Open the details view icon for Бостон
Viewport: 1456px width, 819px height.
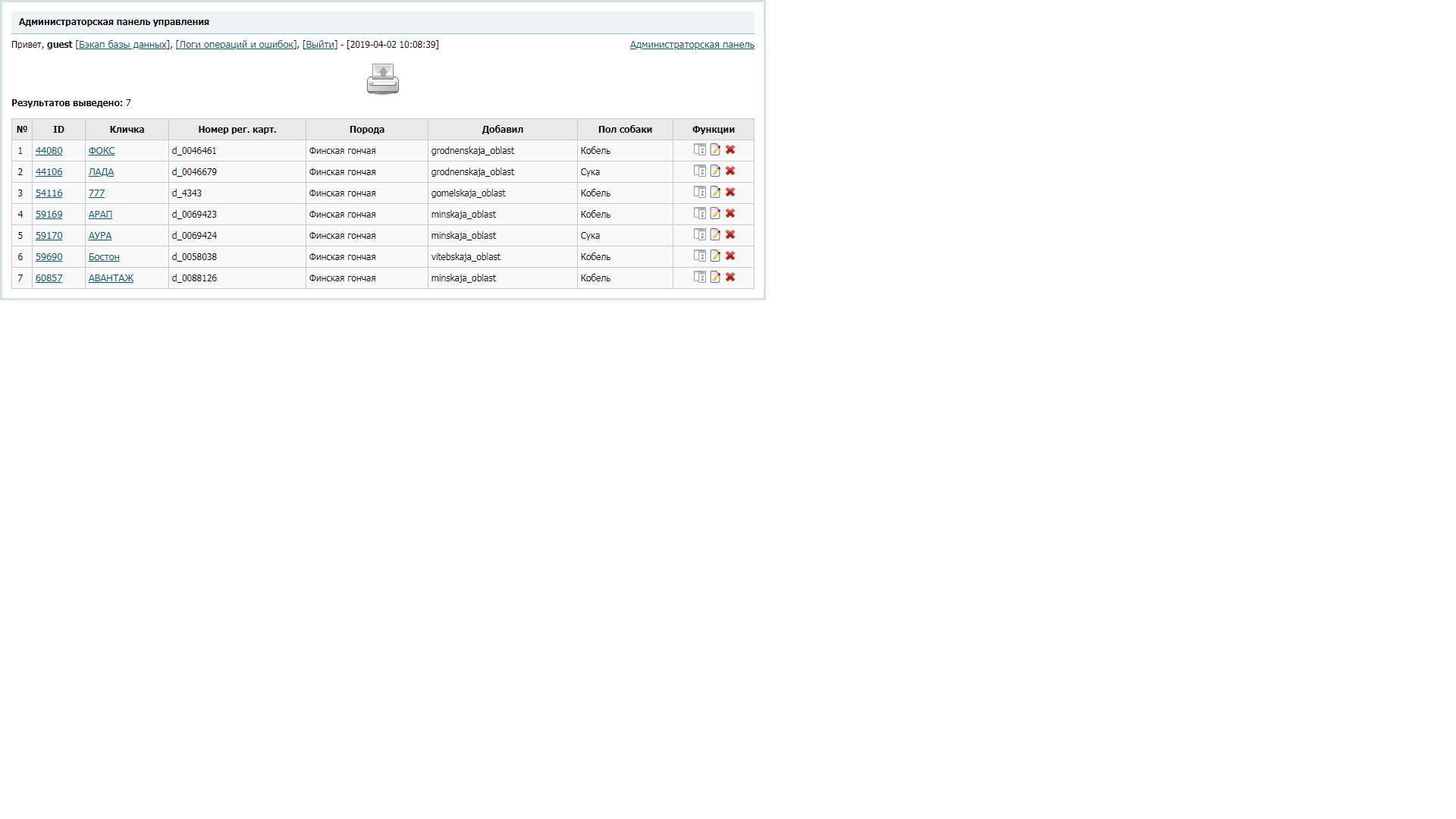point(699,256)
